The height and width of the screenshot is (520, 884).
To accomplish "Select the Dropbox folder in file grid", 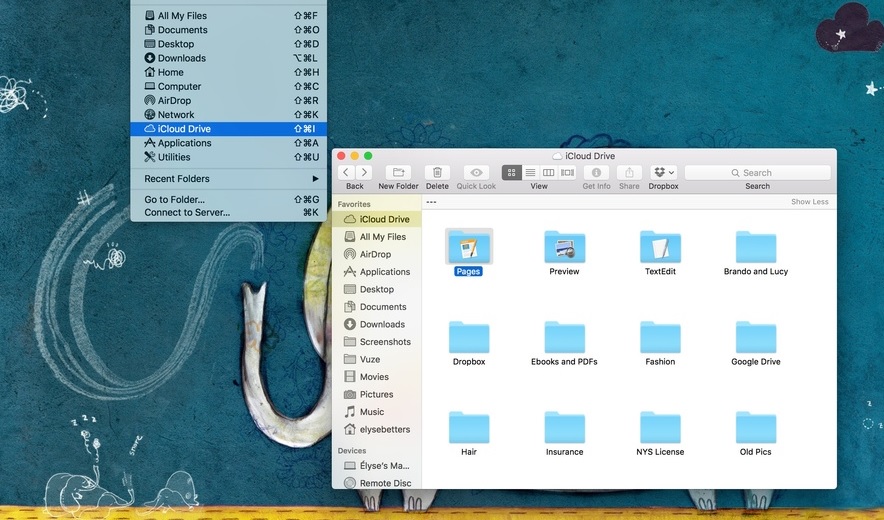I will click(x=468, y=337).
